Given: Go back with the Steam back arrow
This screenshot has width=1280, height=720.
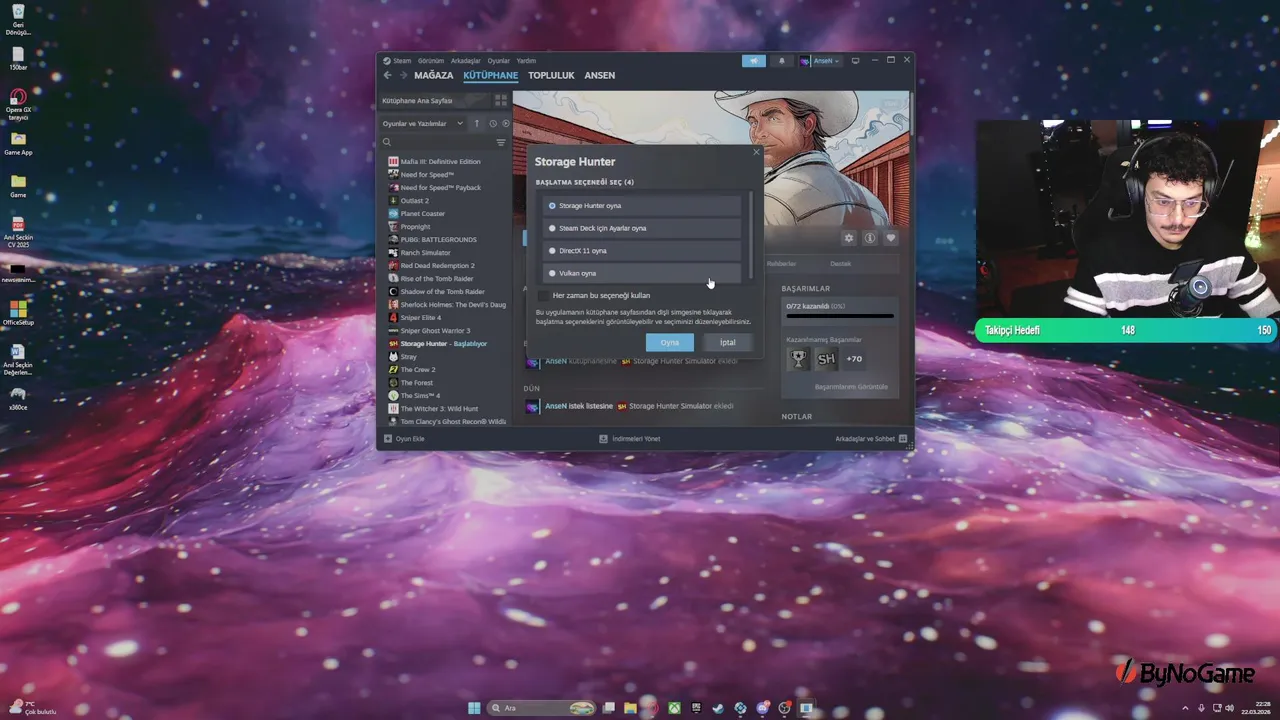Looking at the screenshot, I should [x=388, y=75].
